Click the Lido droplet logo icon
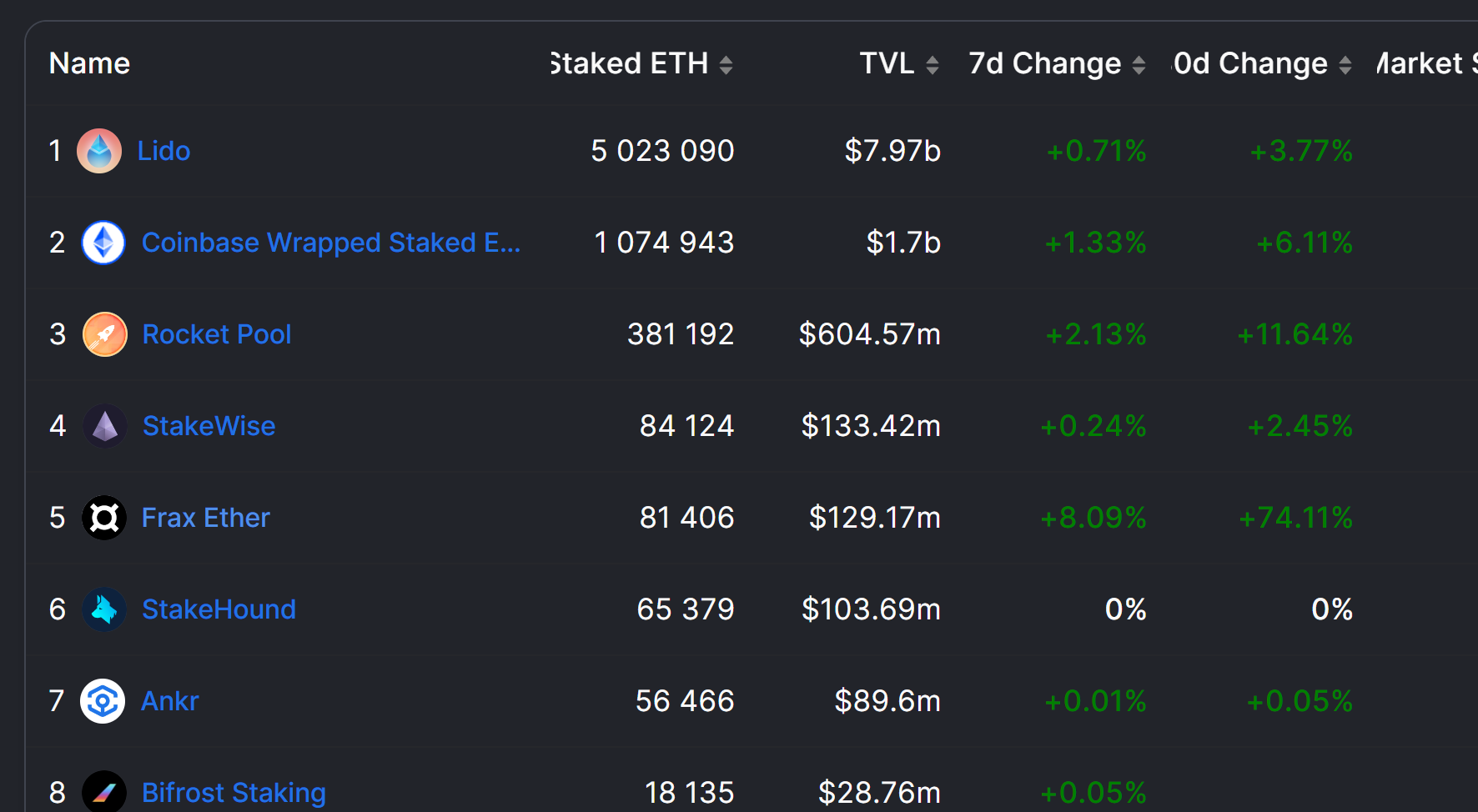 (x=99, y=151)
